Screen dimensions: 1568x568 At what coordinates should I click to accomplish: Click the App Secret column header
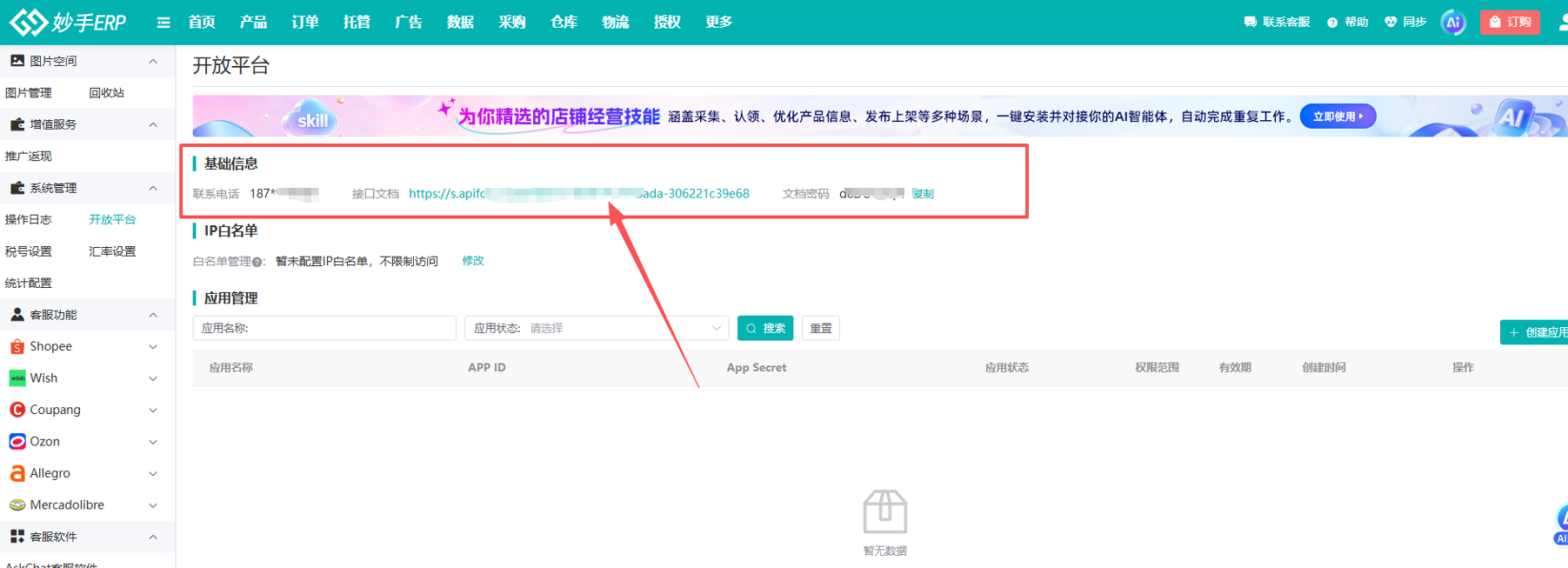[x=757, y=368]
